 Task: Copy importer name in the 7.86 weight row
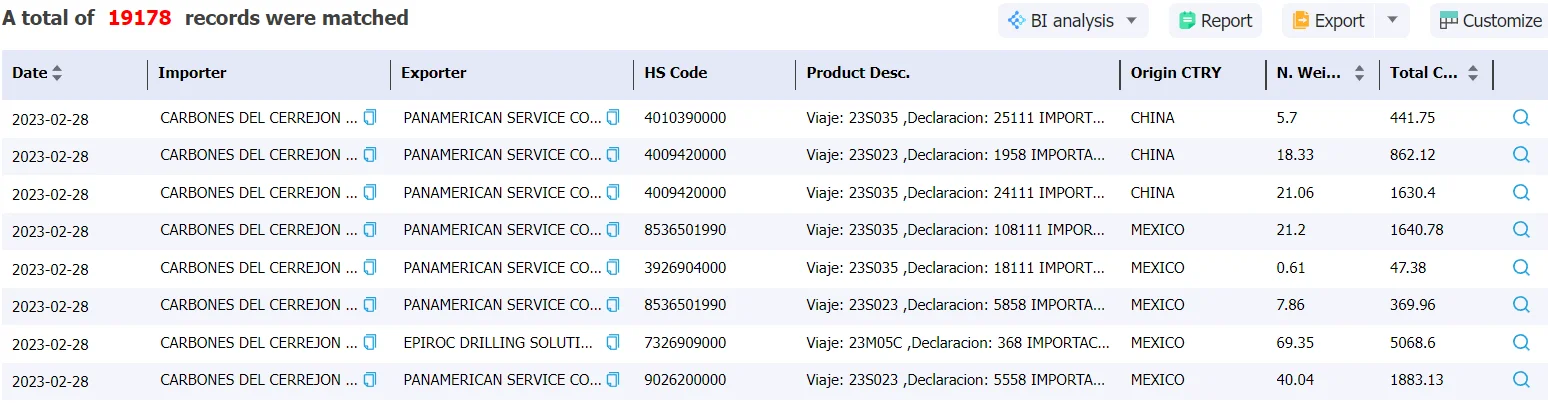coord(370,304)
